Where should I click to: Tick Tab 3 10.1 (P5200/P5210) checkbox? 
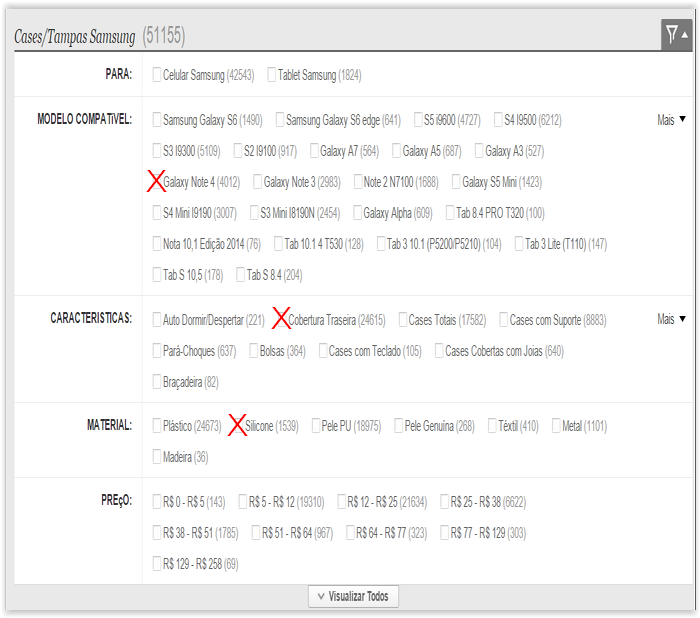point(381,244)
